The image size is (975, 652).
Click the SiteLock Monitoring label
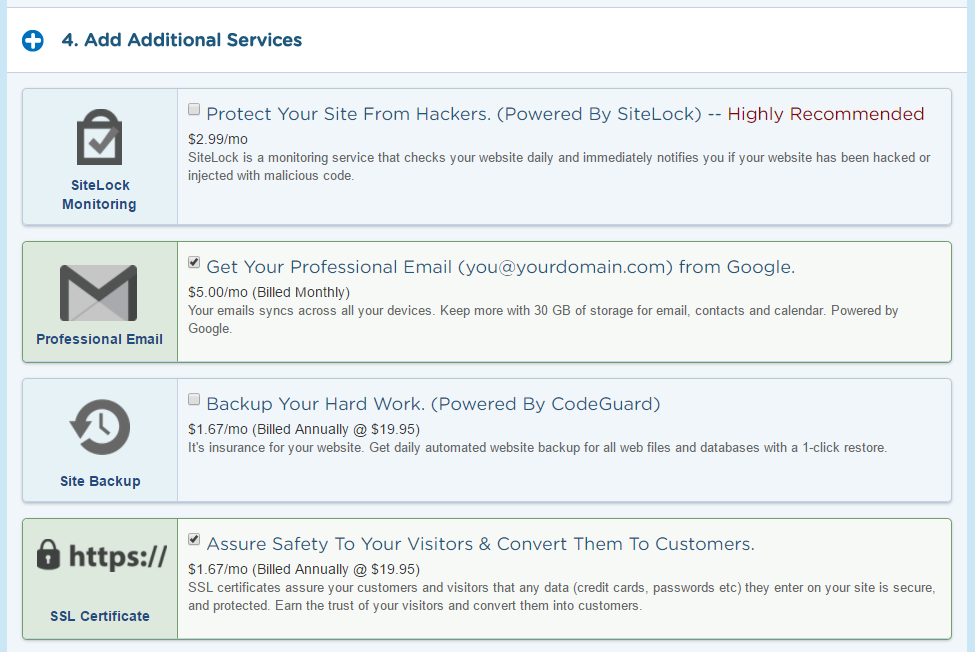click(x=99, y=195)
